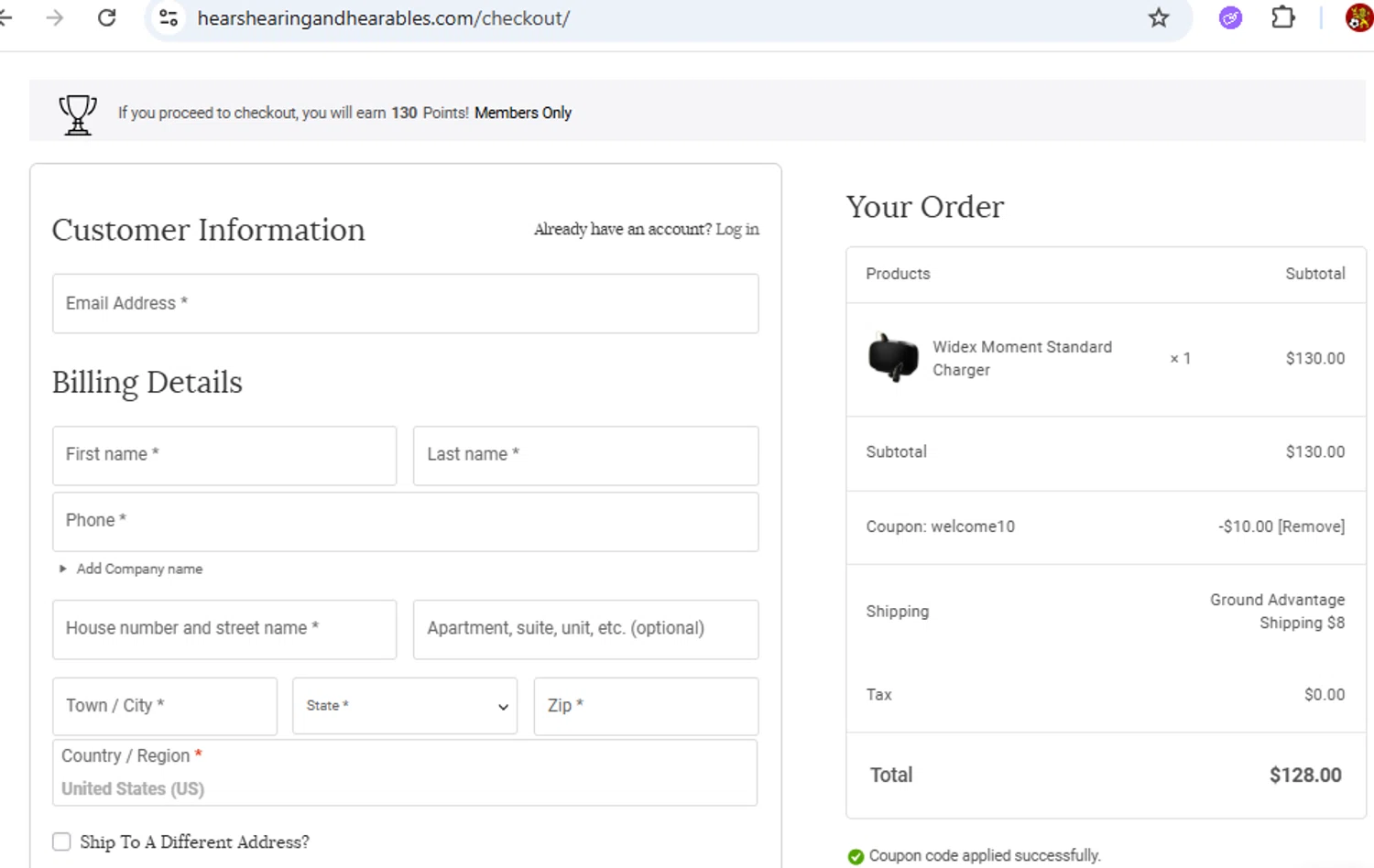Focus the House number and street name field
The height and width of the screenshot is (868, 1374).
[224, 629]
